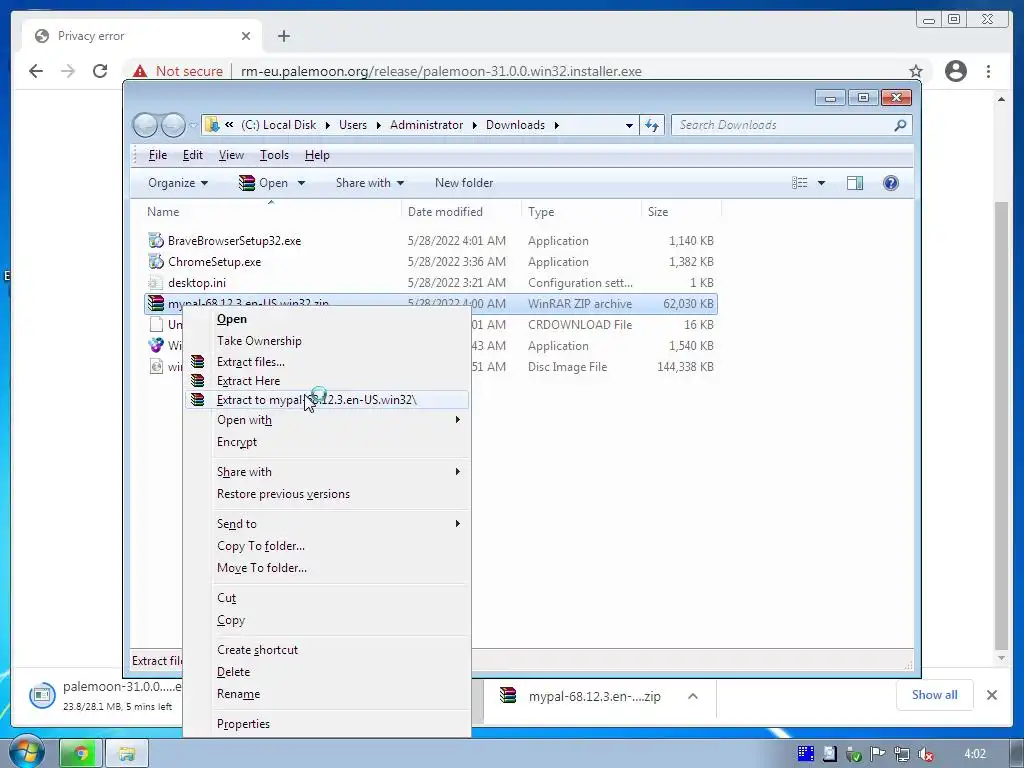Click the Action Center flag tray icon

pyautogui.click(x=878, y=754)
